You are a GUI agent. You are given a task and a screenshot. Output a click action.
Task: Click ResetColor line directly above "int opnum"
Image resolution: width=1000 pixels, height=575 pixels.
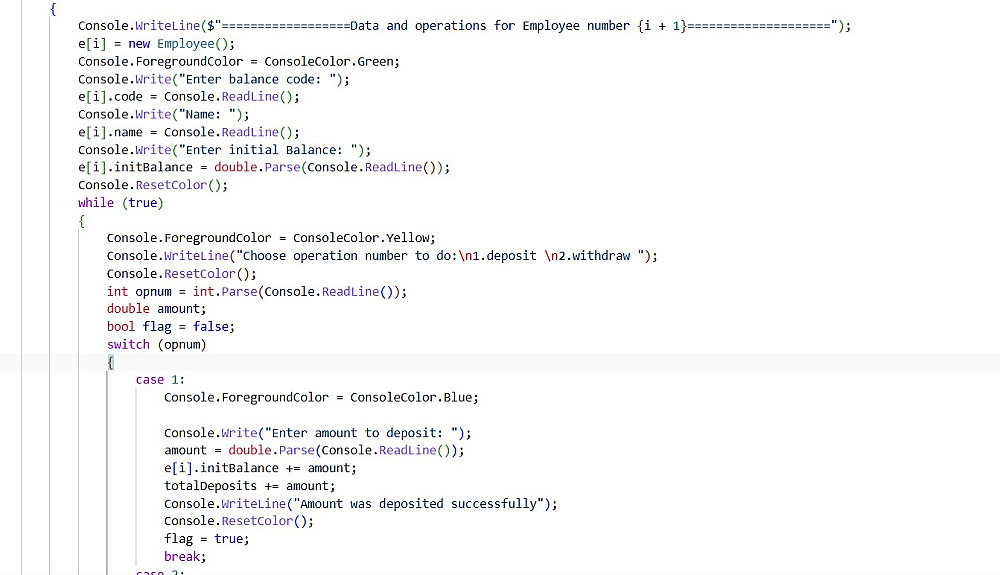(181, 274)
